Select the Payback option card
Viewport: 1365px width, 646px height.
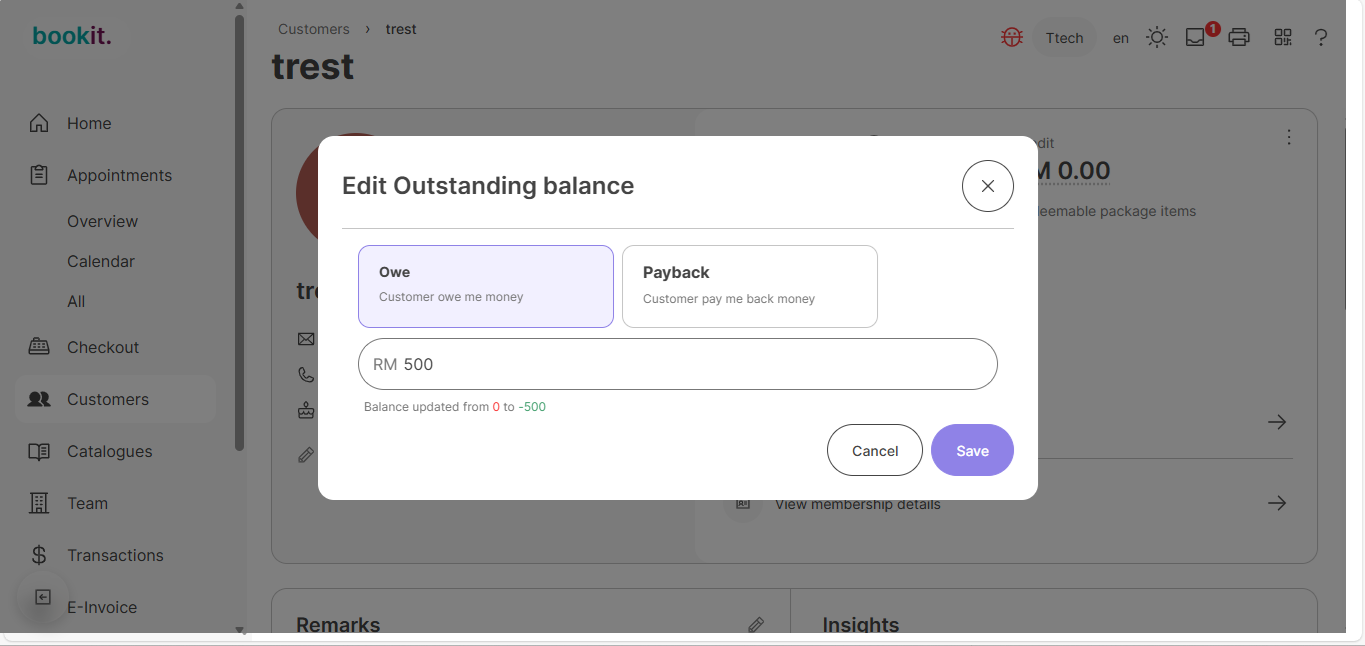point(749,286)
